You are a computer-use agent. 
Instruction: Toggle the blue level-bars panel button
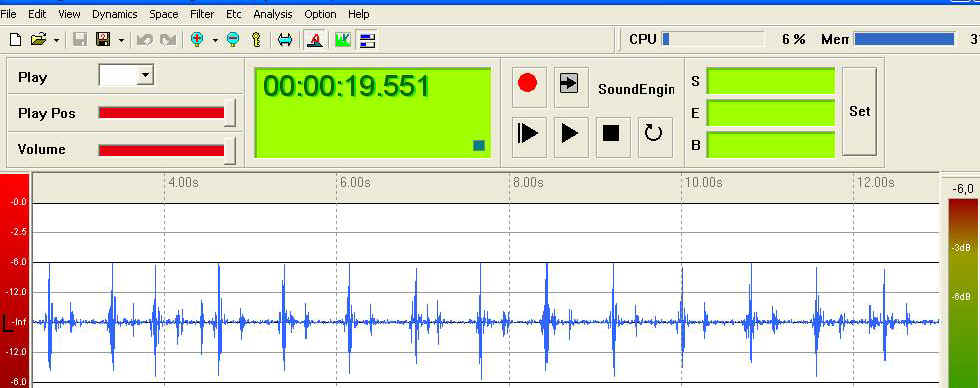coord(367,40)
